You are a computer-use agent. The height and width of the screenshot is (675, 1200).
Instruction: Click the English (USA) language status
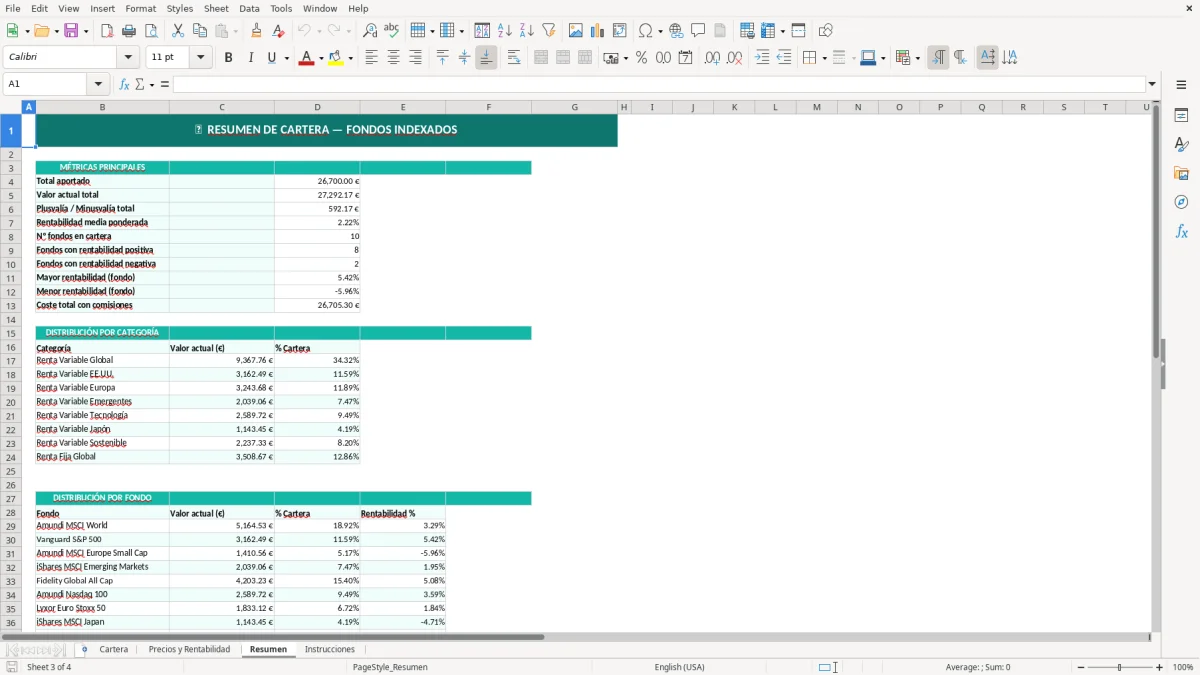tap(680, 667)
